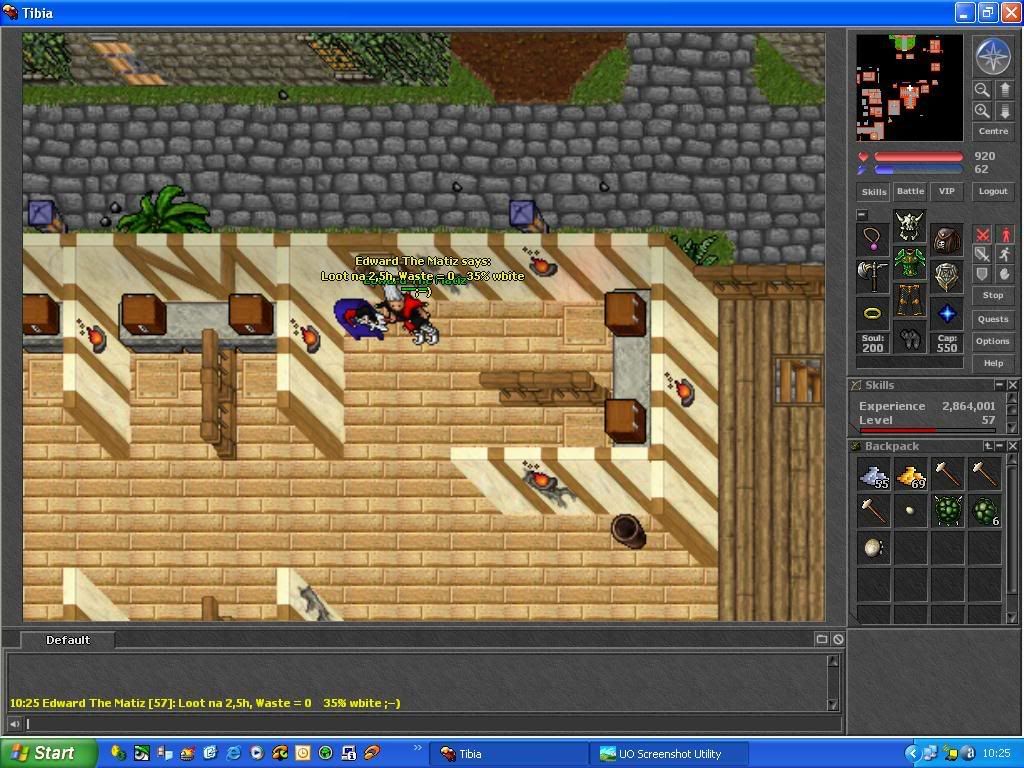Image resolution: width=1024 pixels, height=768 pixels.
Task: Collapse the inventory with minus button
Action: pos(862,215)
